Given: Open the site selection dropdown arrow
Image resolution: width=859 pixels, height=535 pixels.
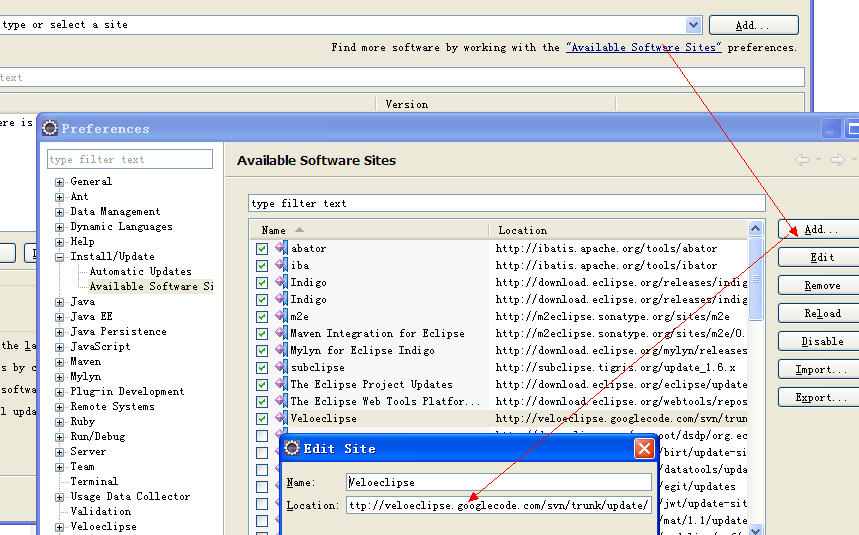Looking at the screenshot, I should [693, 25].
